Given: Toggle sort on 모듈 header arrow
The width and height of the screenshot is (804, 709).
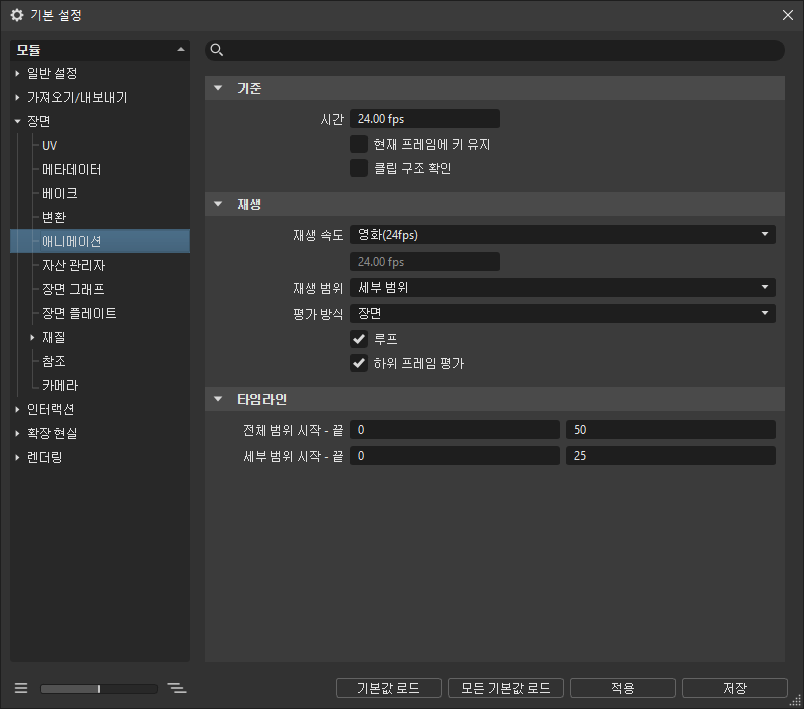Looking at the screenshot, I should point(180,50).
